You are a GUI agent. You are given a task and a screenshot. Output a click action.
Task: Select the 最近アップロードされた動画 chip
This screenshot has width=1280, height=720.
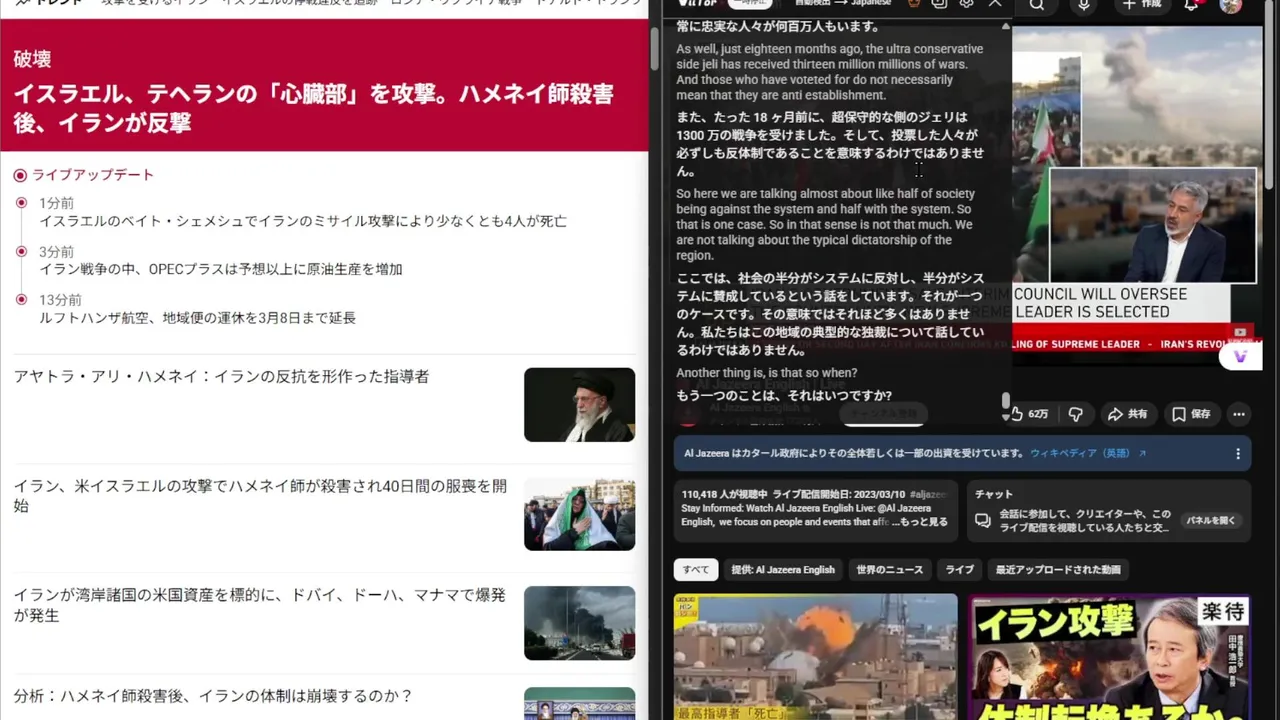[1058, 569]
